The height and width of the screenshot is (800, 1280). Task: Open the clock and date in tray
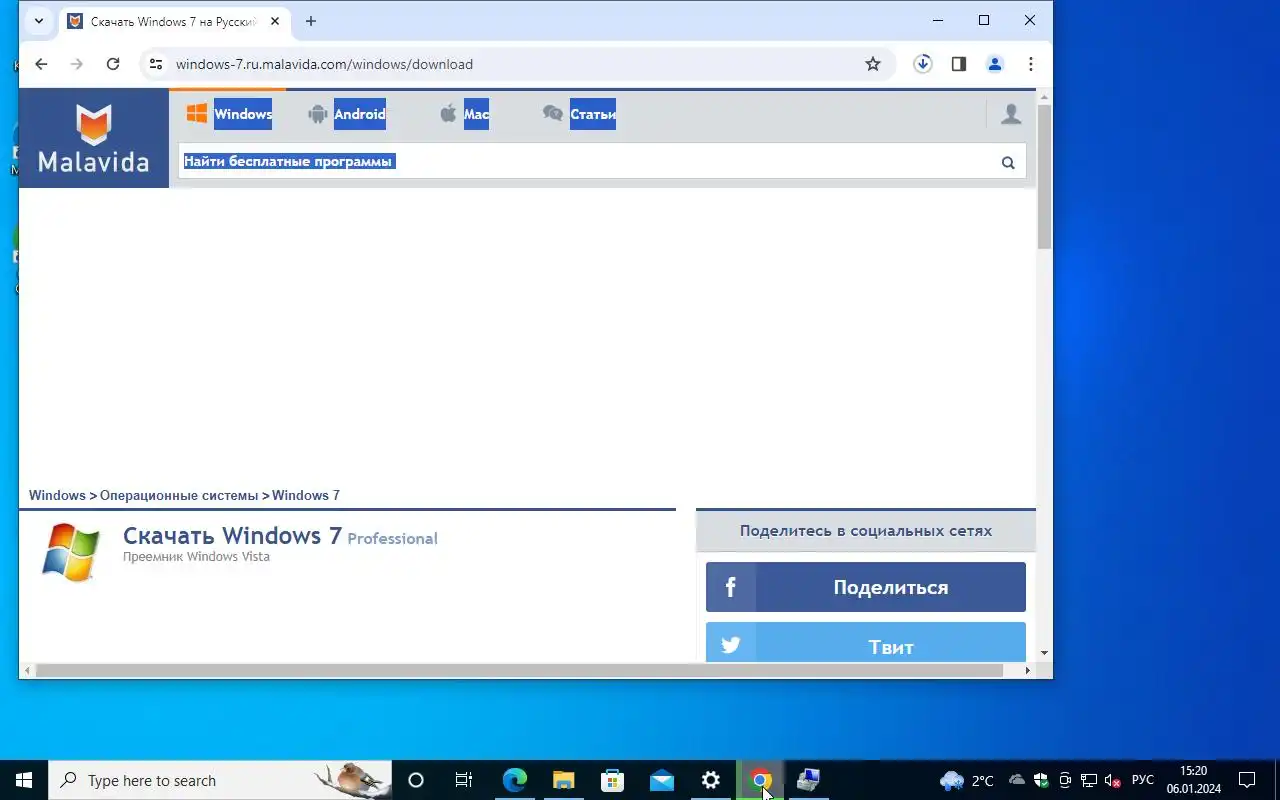(x=1193, y=780)
